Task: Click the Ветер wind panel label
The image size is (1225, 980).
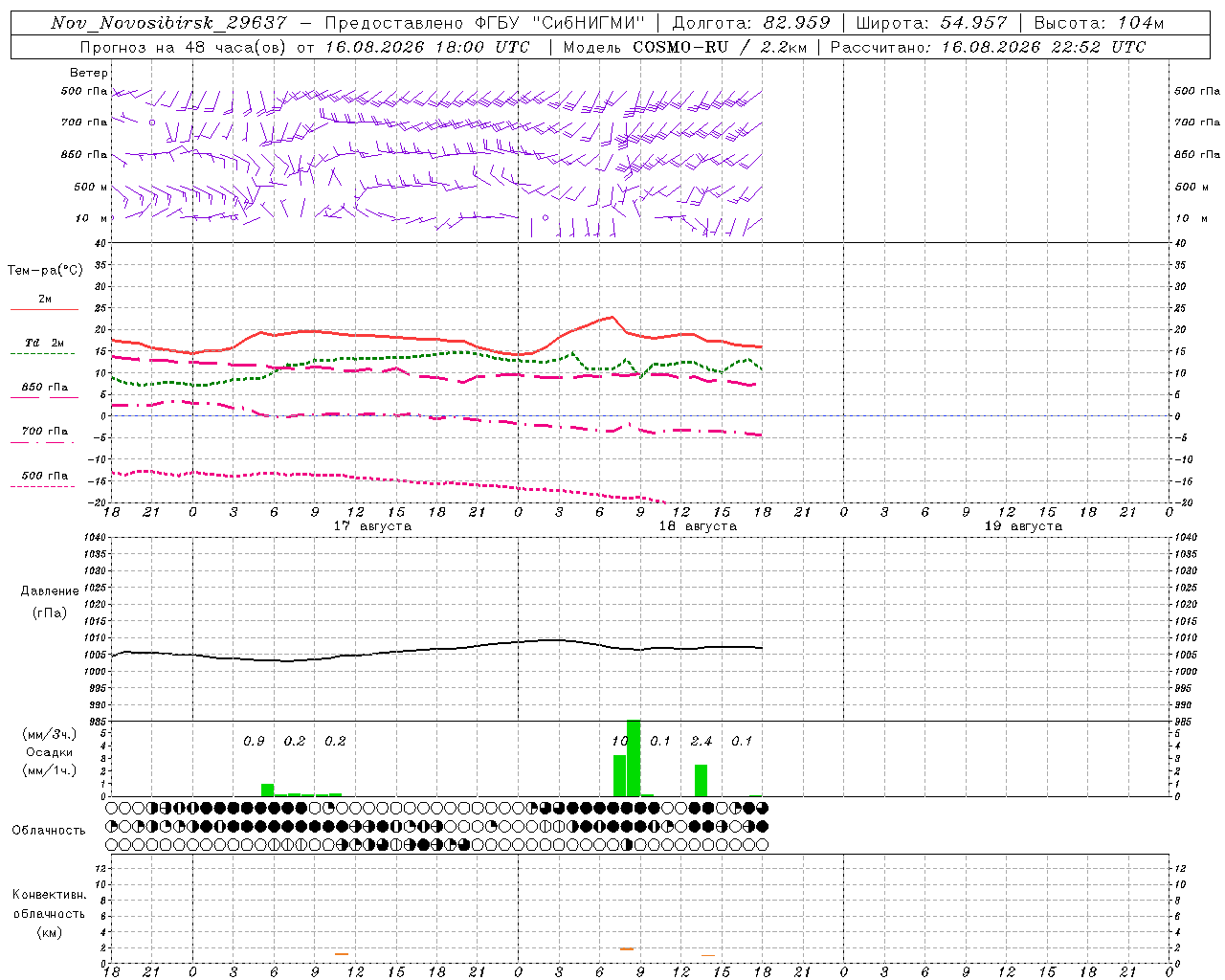Action: pos(89,73)
